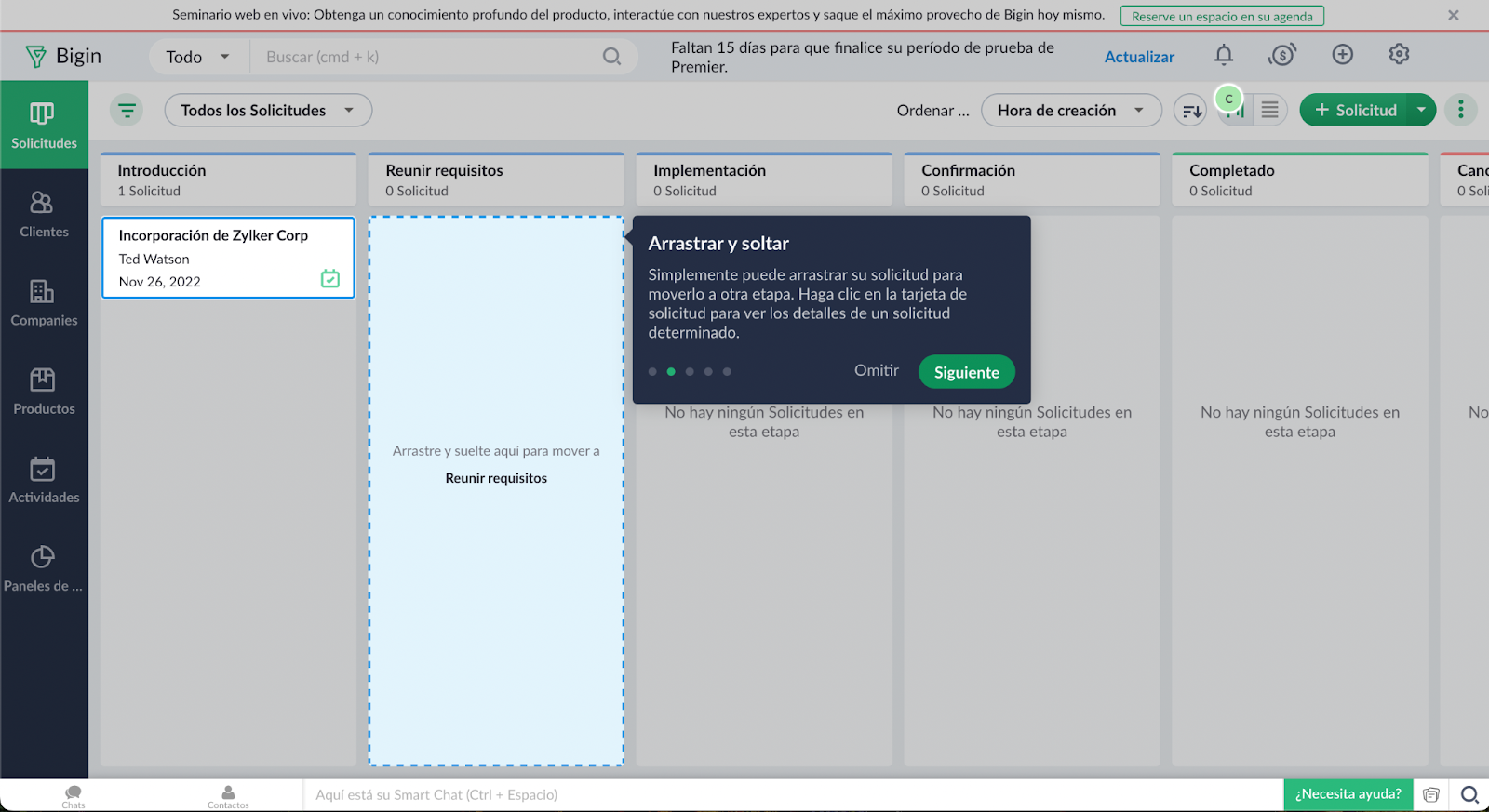The height and width of the screenshot is (812, 1489).
Task: Click the activity calendar icon on Zylker card
Action: click(330, 278)
